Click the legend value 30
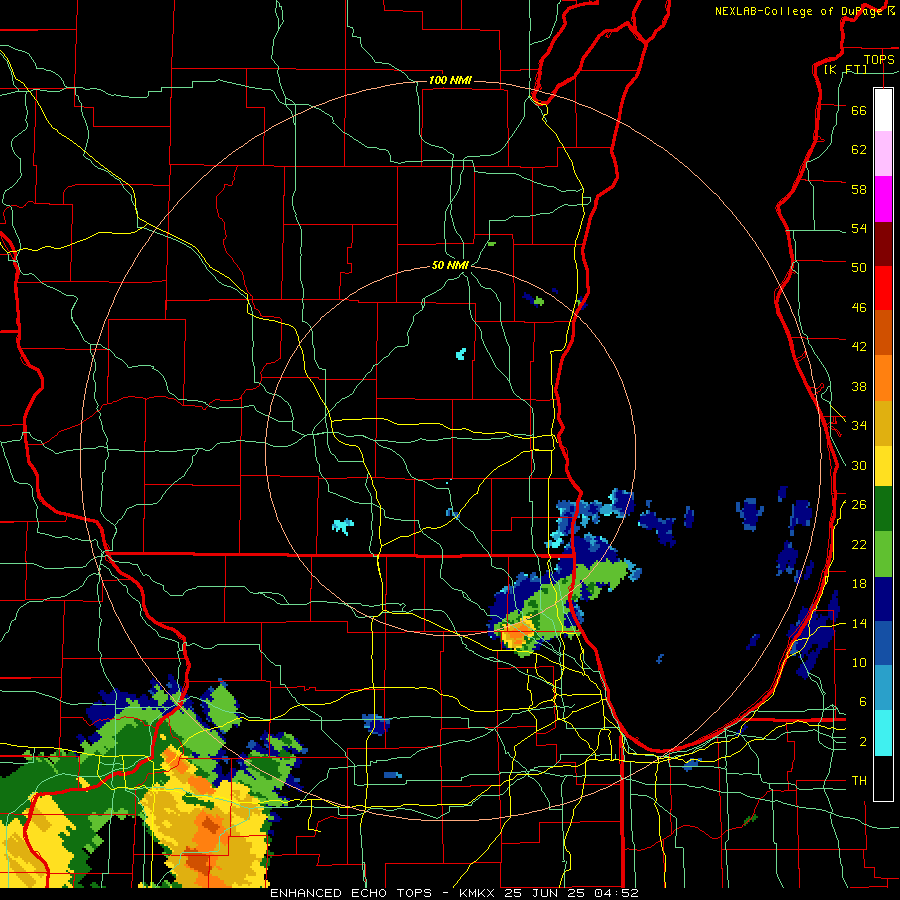This screenshot has height=900, width=900. (859, 465)
